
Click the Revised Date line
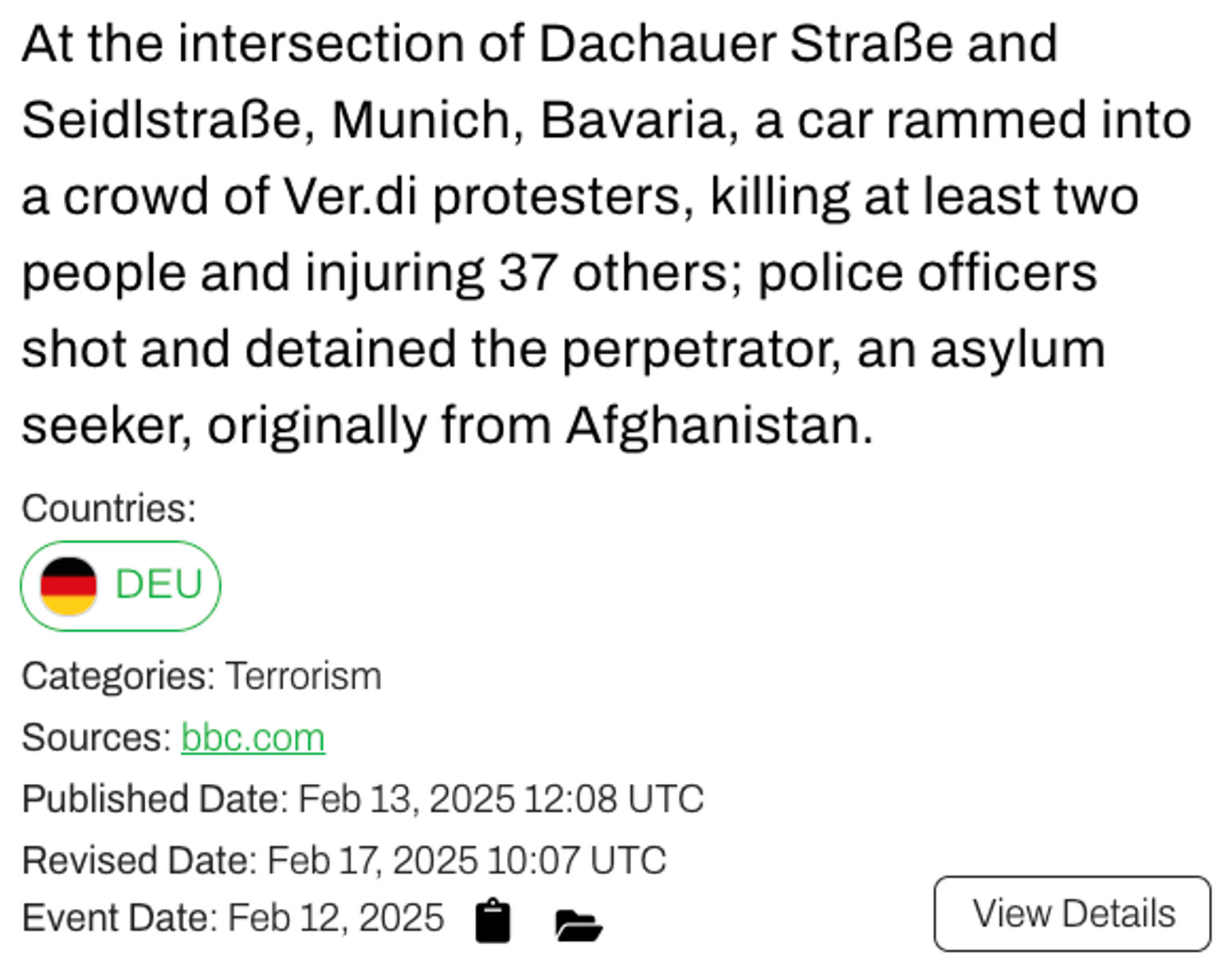pyautogui.click(x=343, y=860)
